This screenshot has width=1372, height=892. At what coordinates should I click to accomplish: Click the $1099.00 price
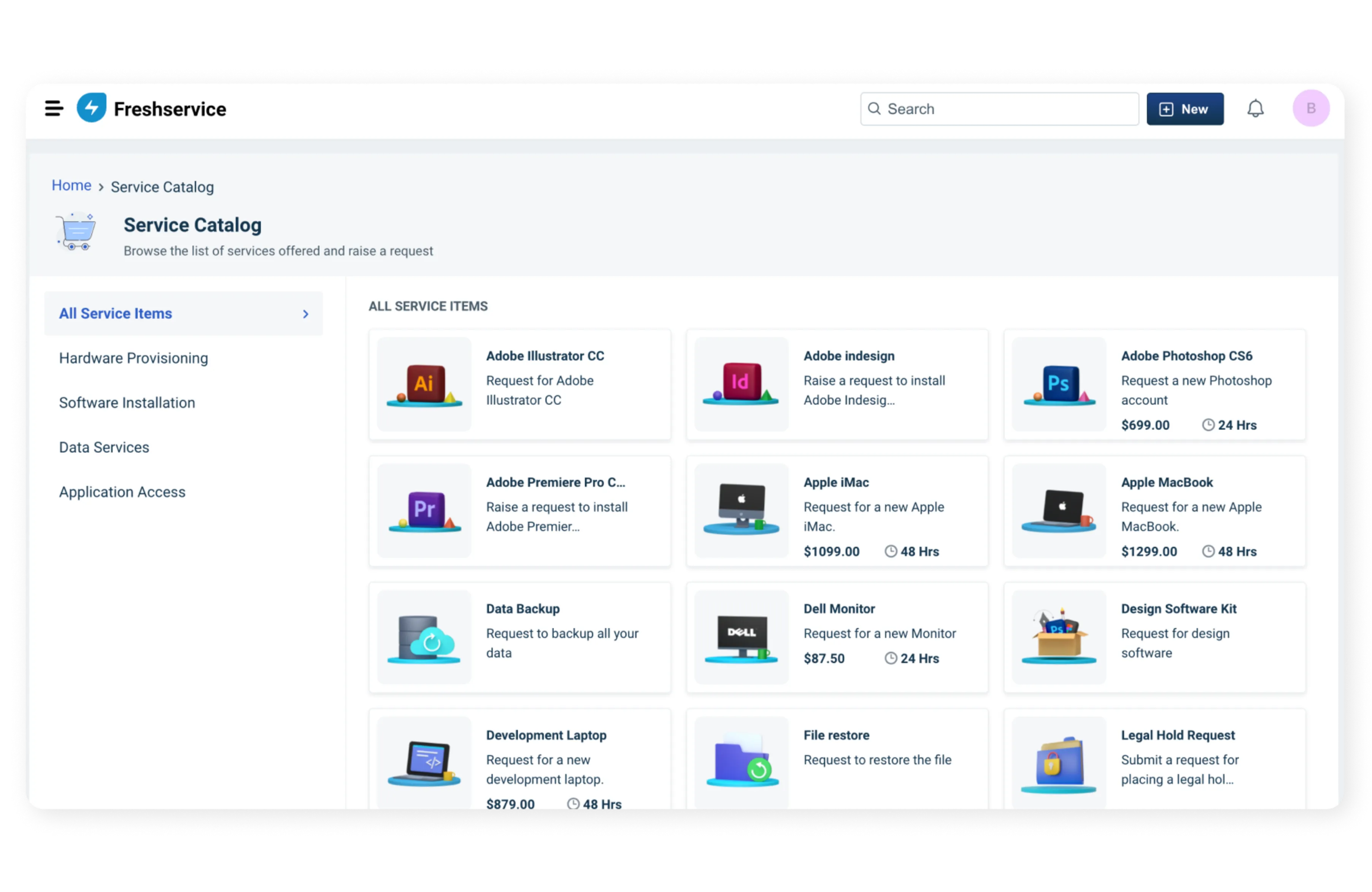[831, 551]
